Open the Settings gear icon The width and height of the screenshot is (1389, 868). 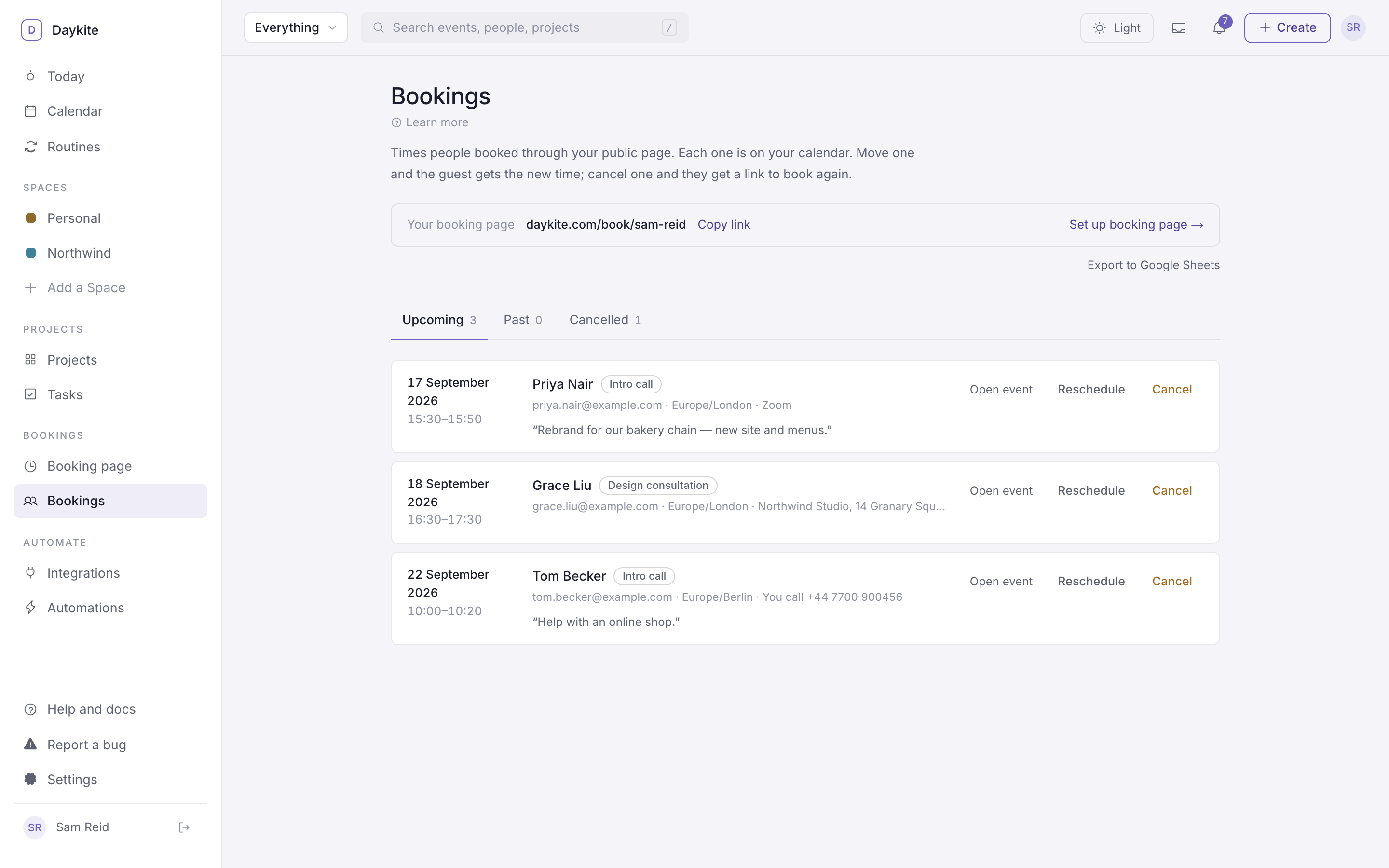[30, 779]
